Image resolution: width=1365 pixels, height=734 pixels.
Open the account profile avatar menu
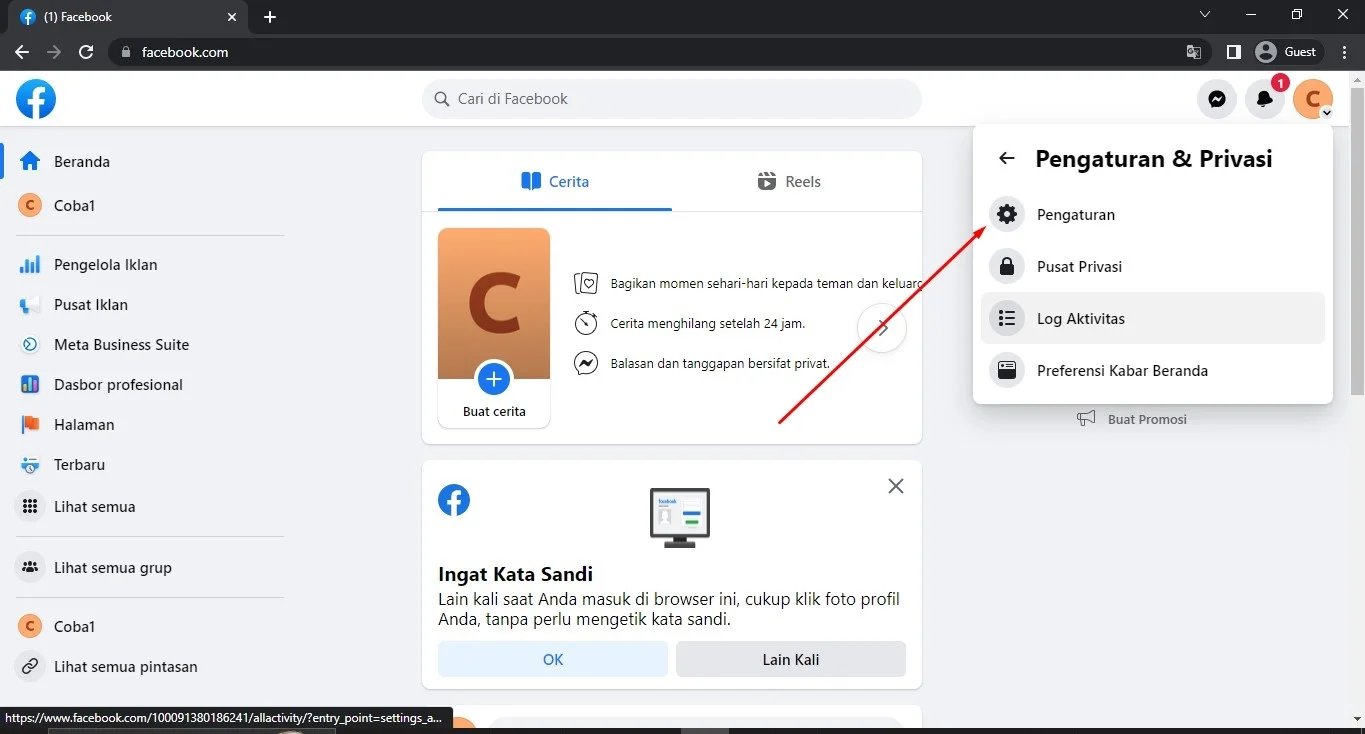pyautogui.click(x=1313, y=99)
